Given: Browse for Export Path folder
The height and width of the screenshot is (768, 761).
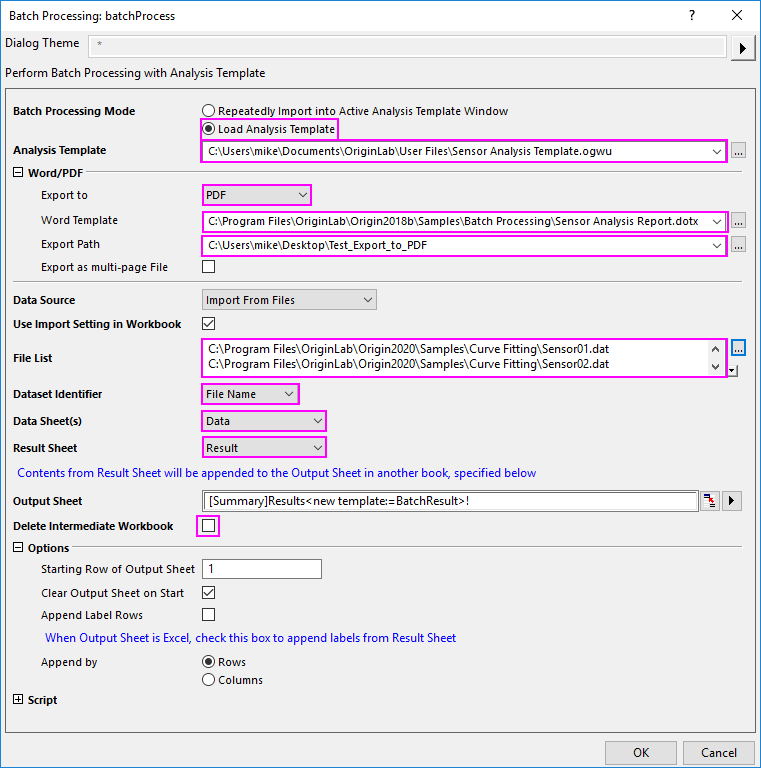Looking at the screenshot, I should coord(738,245).
